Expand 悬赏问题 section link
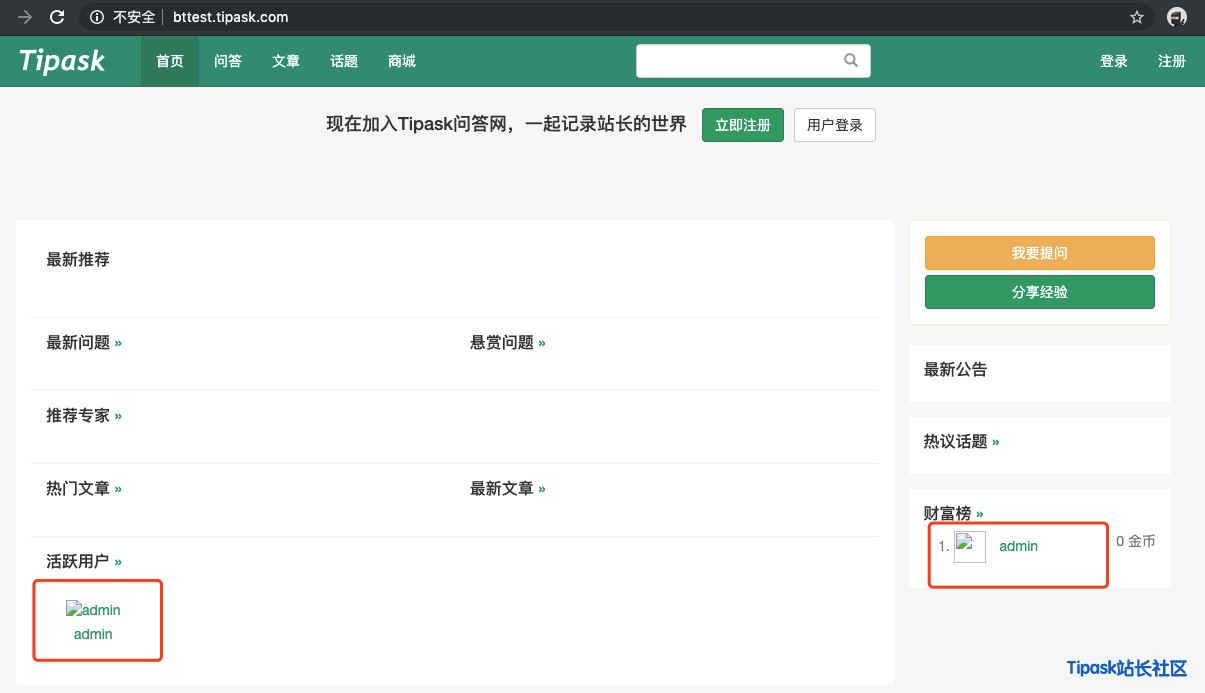Viewport: 1205px width, 693px height. tap(542, 343)
